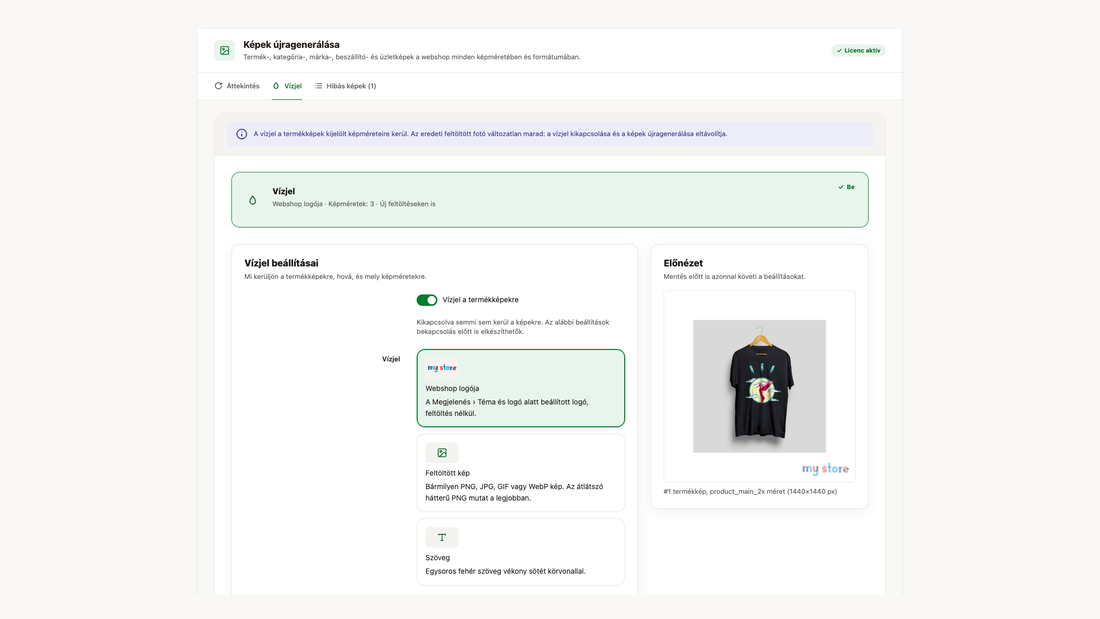Screen dimensions: 1100x619
Task: Click the refresh icon beside Áttekintés
Action: (x=218, y=86)
